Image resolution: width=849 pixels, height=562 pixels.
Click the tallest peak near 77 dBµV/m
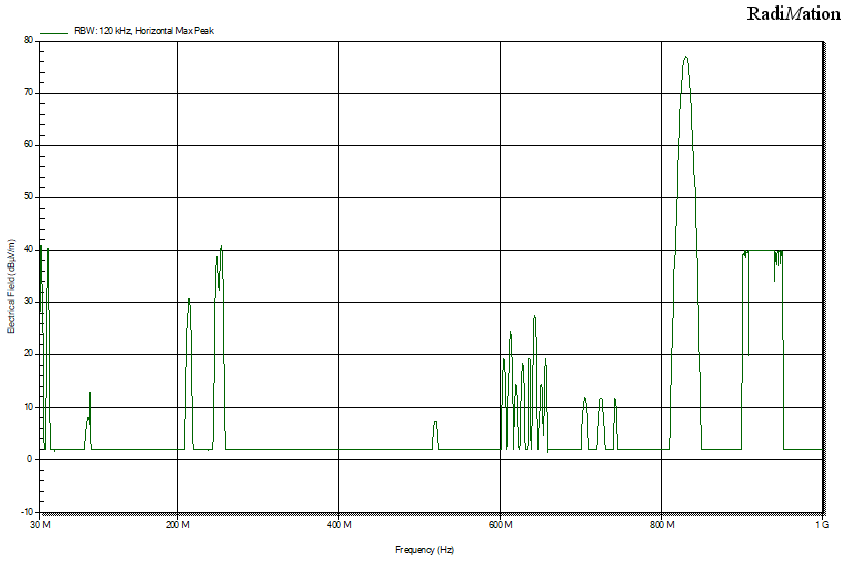685,57
